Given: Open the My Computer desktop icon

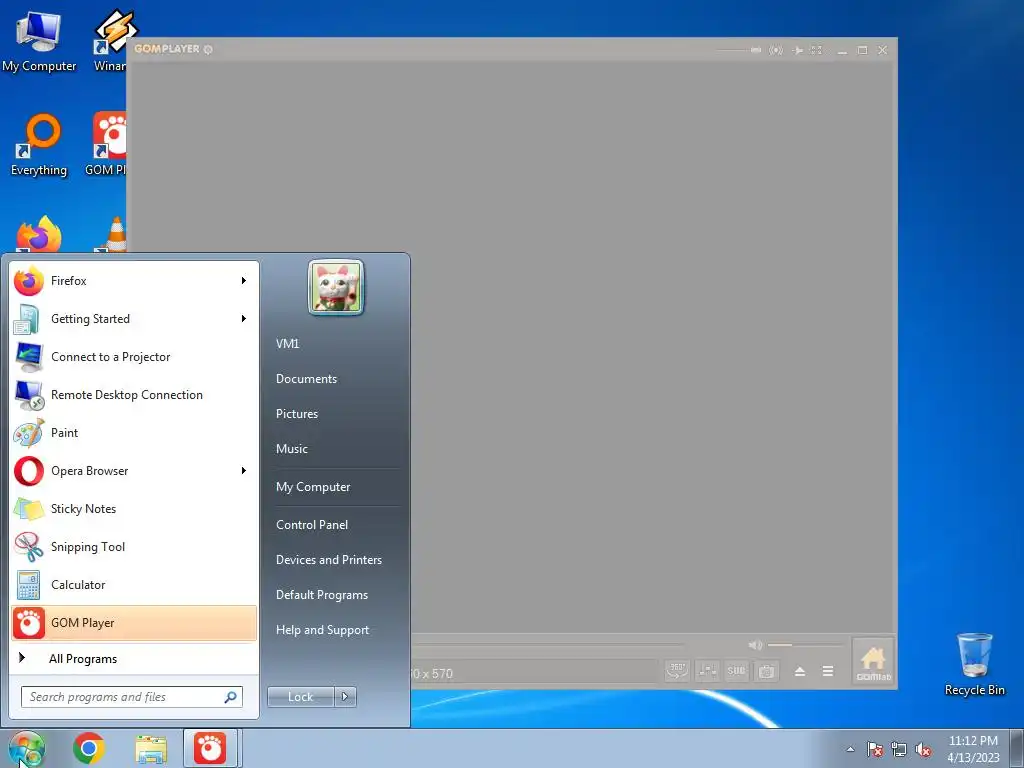Looking at the screenshot, I should pos(39,42).
